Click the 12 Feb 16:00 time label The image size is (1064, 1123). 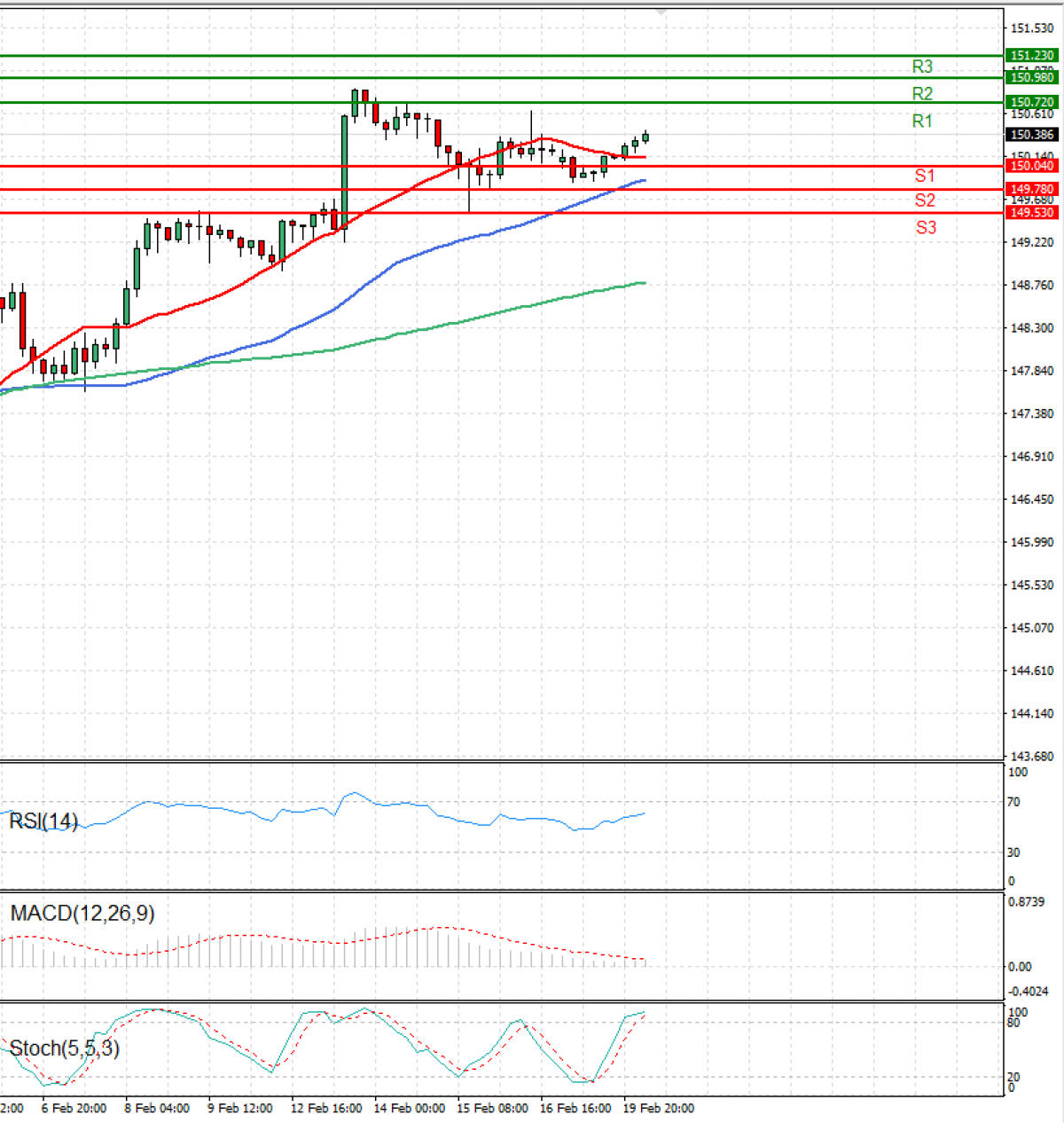point(326,1109)
